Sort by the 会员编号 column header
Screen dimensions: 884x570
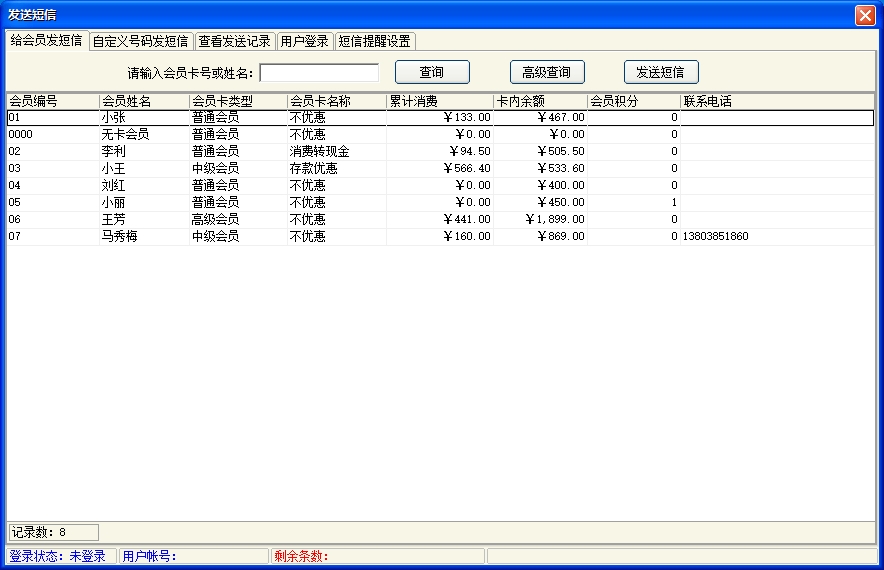(x=52, y=101)
